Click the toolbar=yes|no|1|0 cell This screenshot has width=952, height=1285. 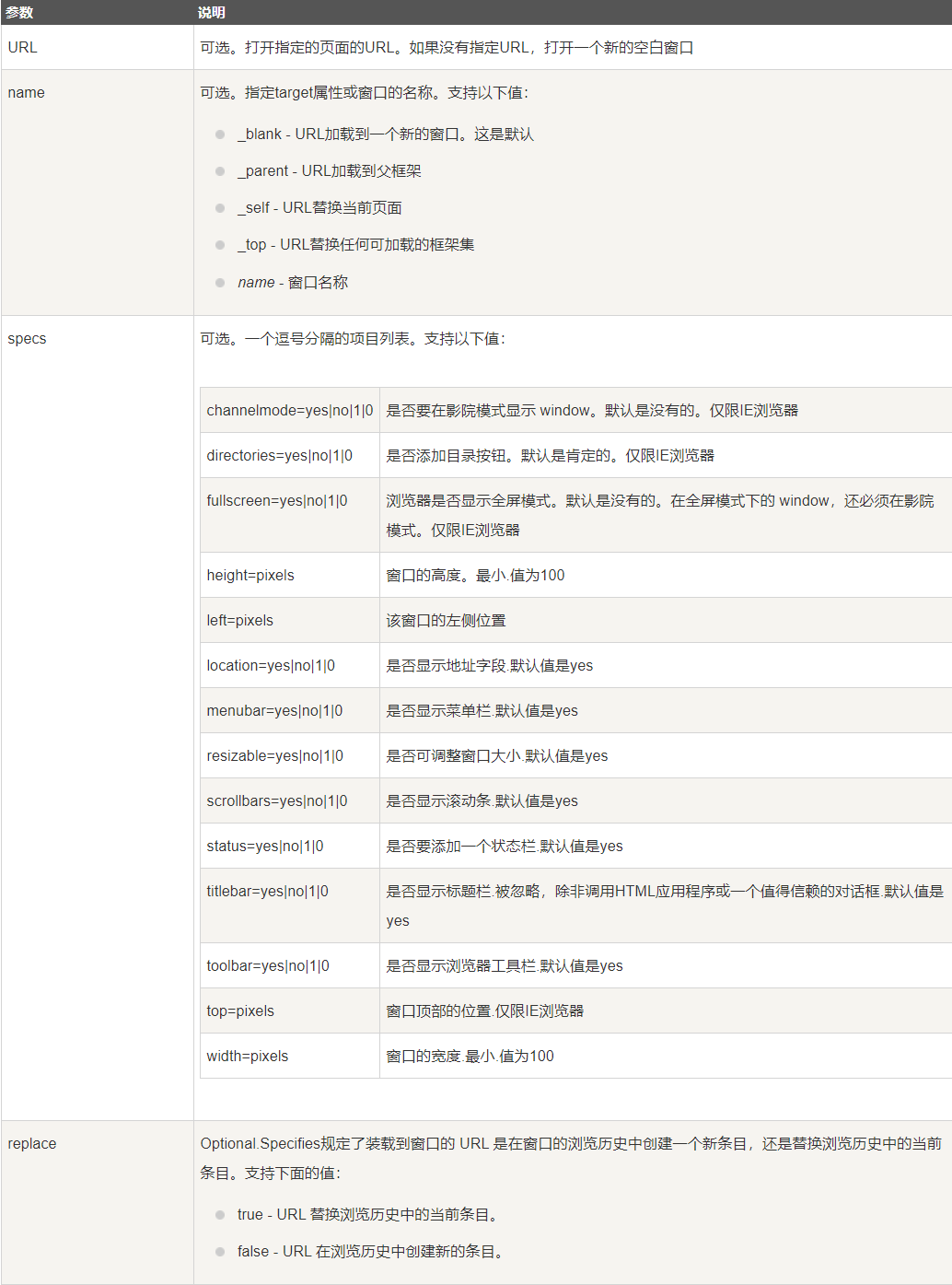pos(268,965)
